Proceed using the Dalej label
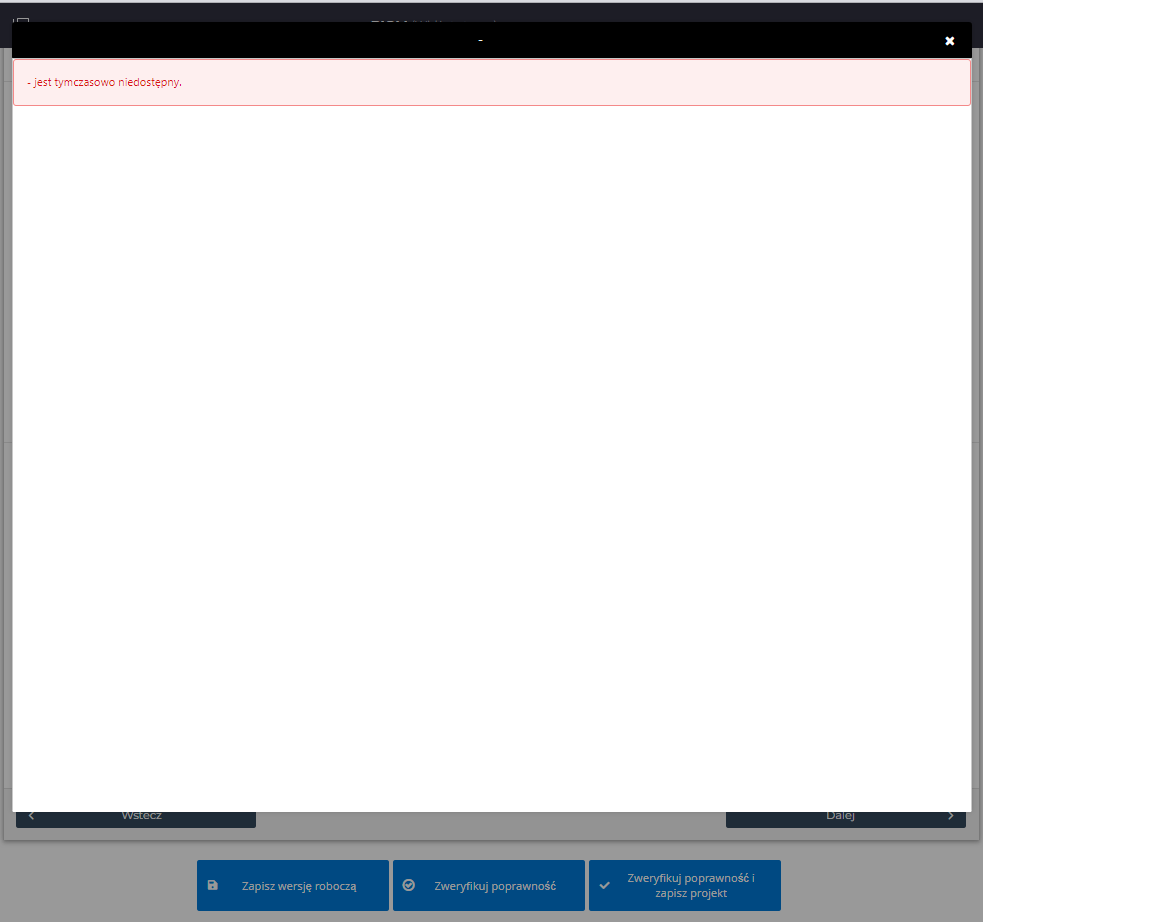The image size is (1152, 922). click(x=840, y=817)
